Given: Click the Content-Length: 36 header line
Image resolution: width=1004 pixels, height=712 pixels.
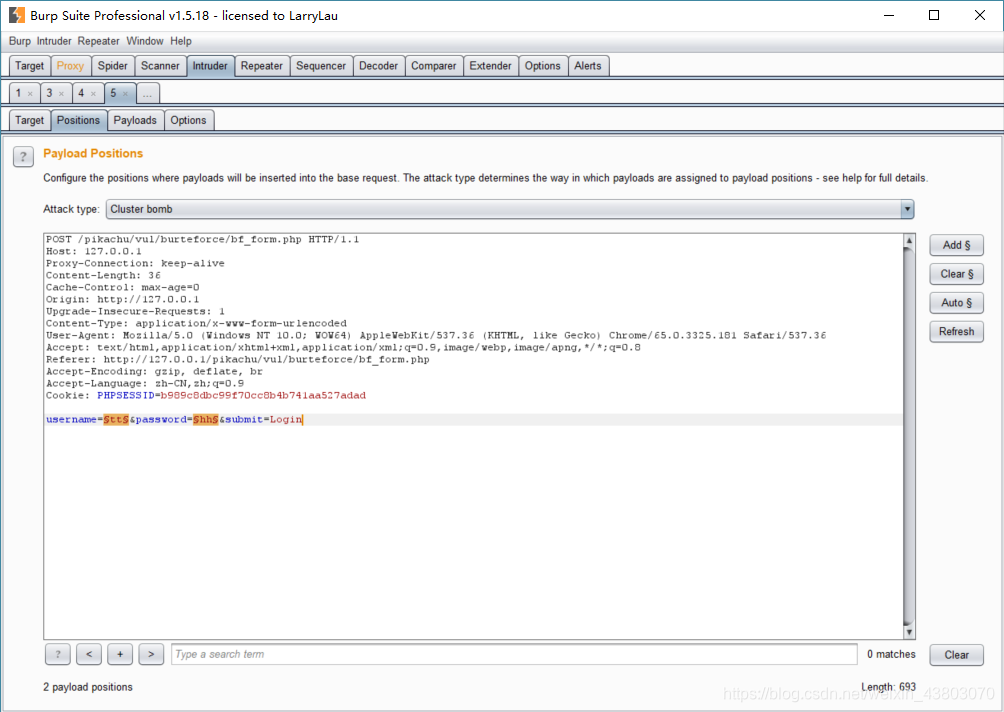Looking at the screenshot, I should click(x=103, y=275).
